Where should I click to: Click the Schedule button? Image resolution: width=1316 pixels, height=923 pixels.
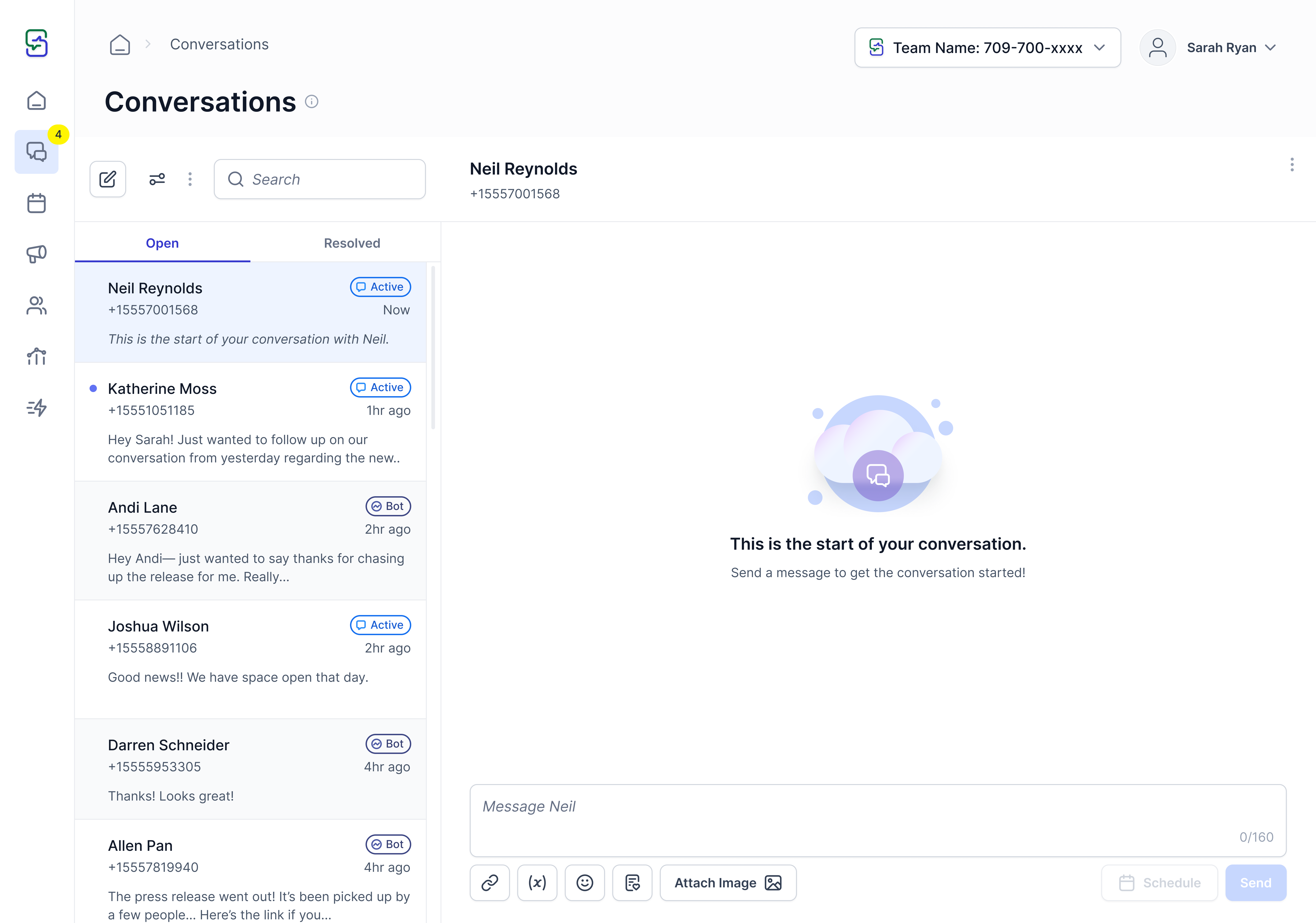click(1159, 883)
